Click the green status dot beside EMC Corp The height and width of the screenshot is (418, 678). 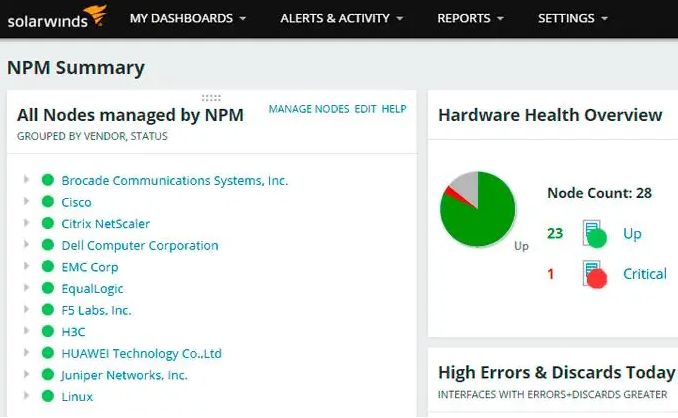tap(48, 266)
